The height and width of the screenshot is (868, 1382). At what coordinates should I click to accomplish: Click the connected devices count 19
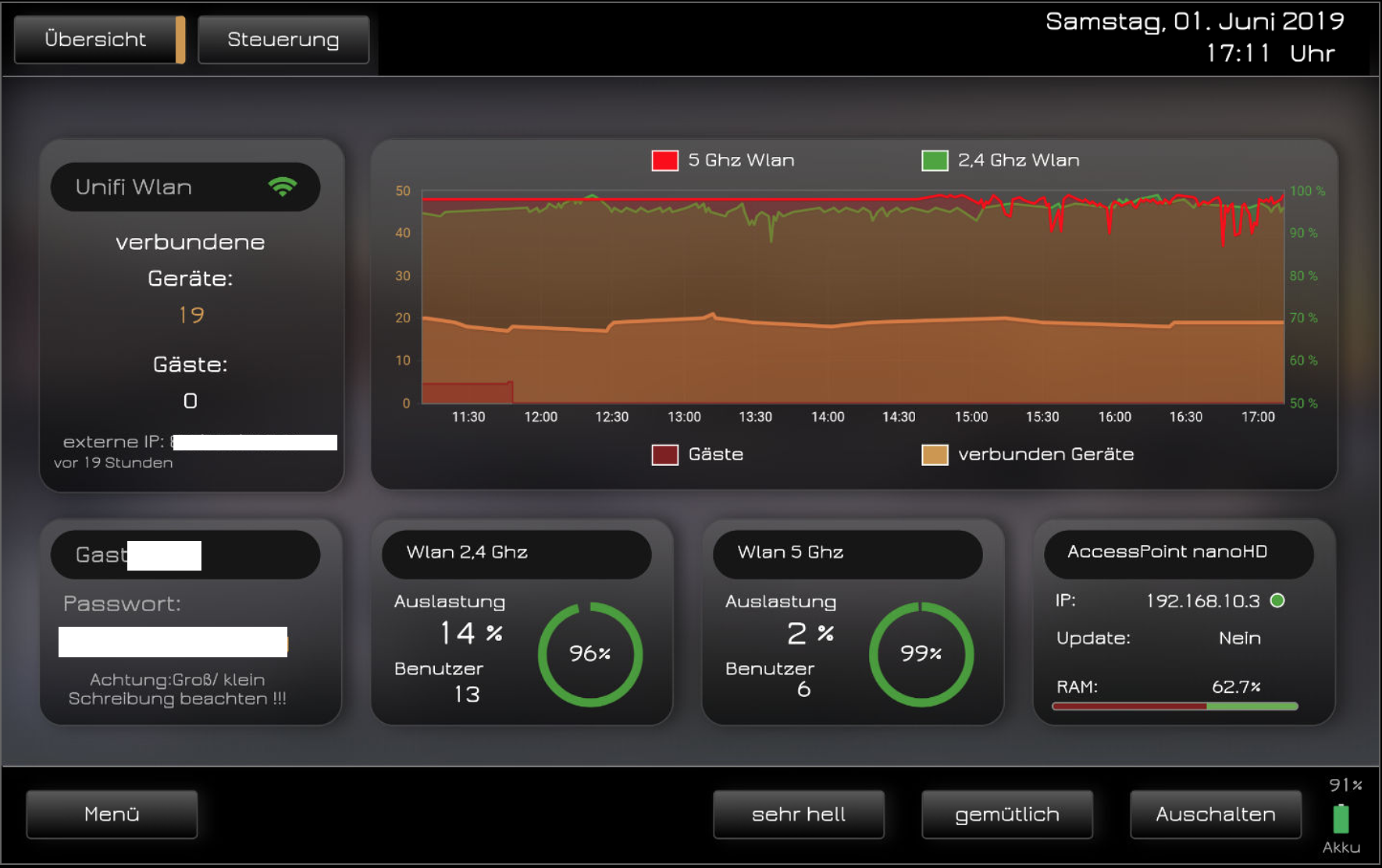(191, 315)
